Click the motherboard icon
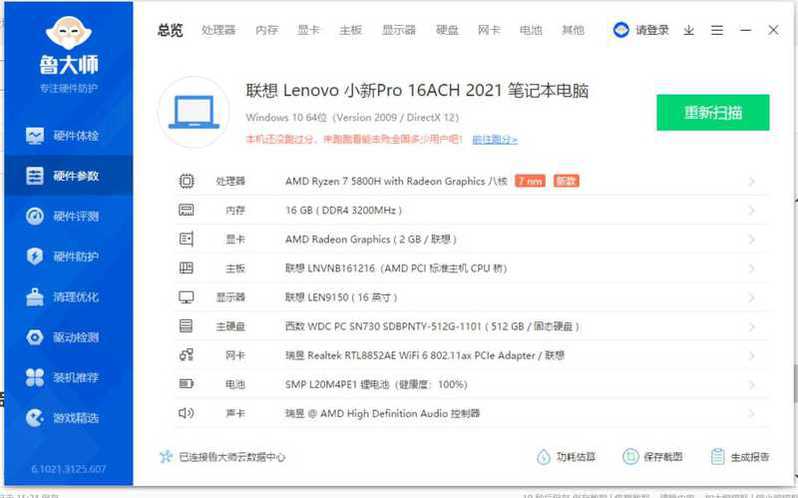 coord(186,268)
